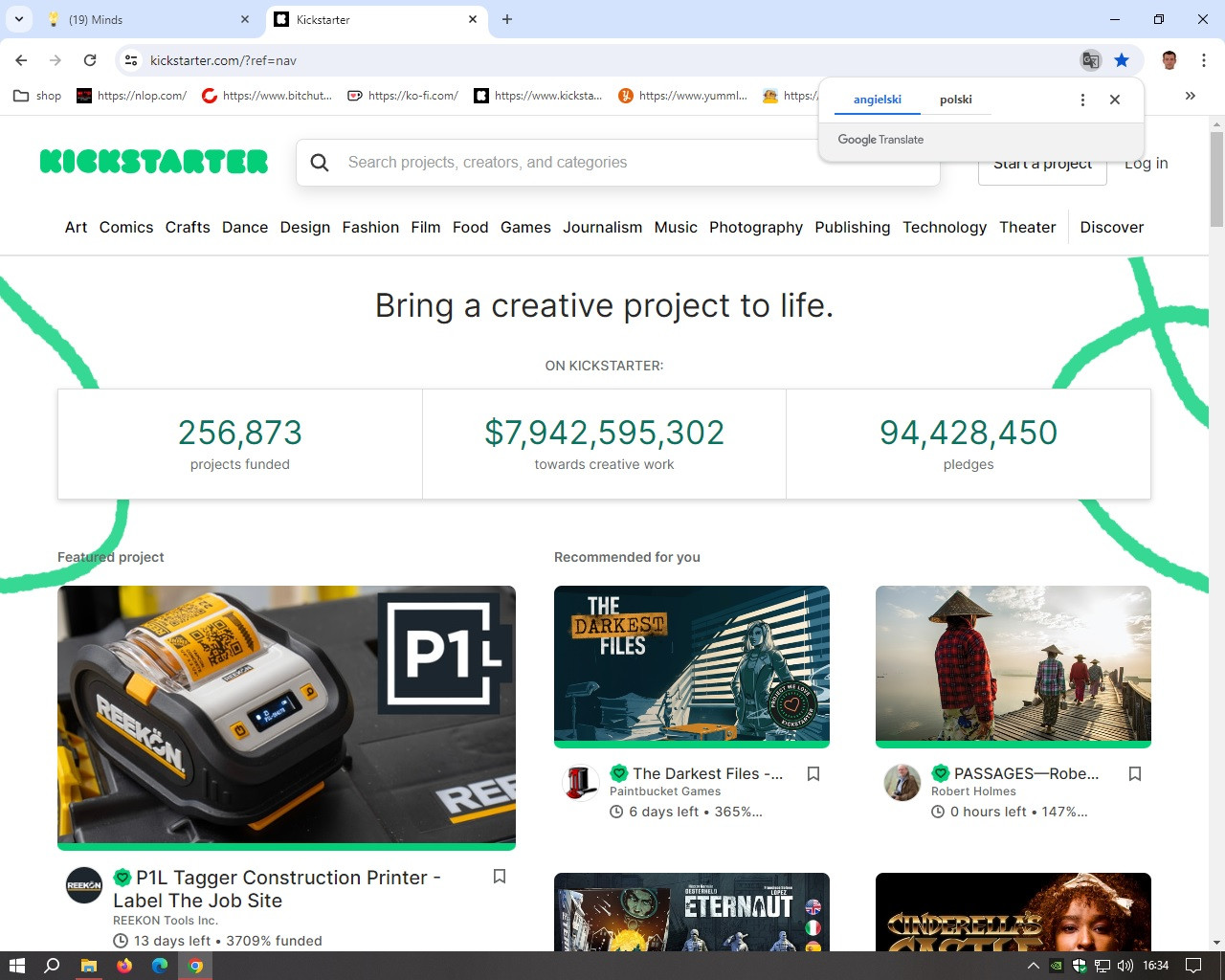
Task: Click the search magnifier icon
Action: coord(320,163)
